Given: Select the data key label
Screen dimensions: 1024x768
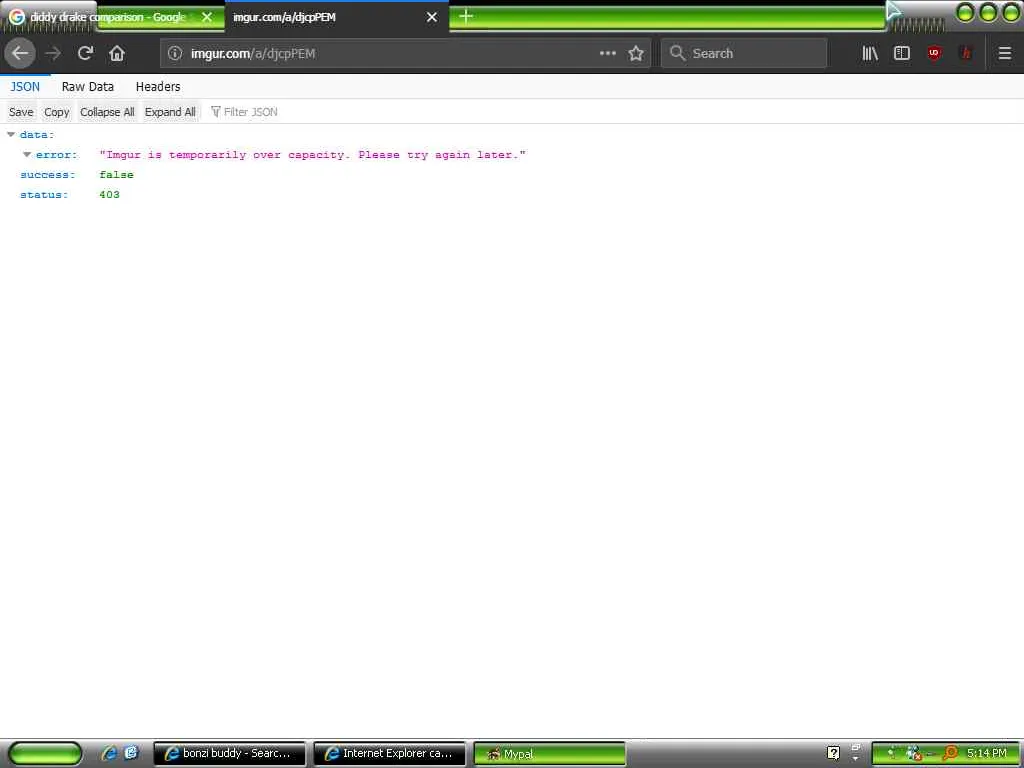Looking at the screenshot, I should pyautogui.click(x=37, y=135).
